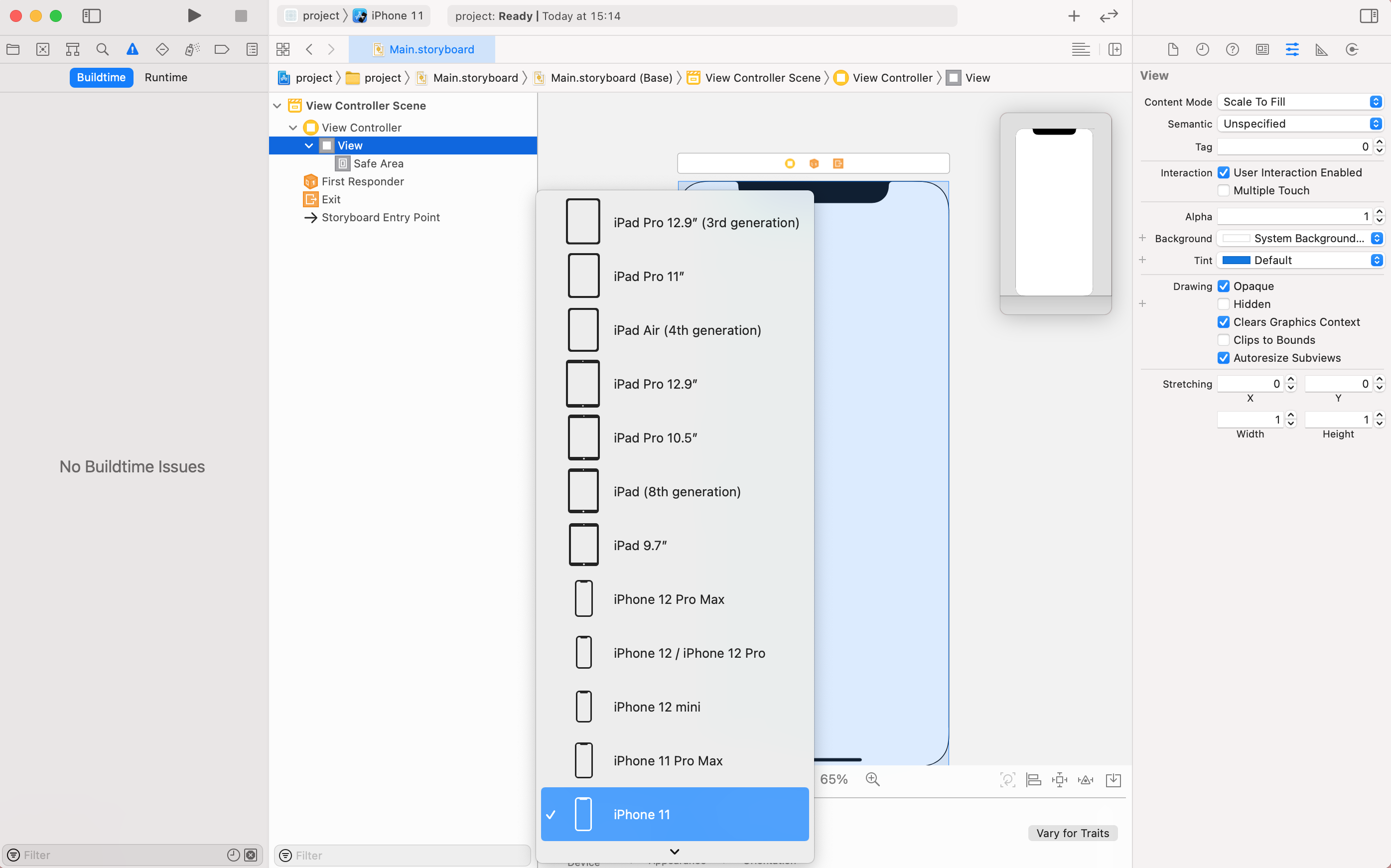Enable the Multiple Touch checkbox

(1224, 191)
